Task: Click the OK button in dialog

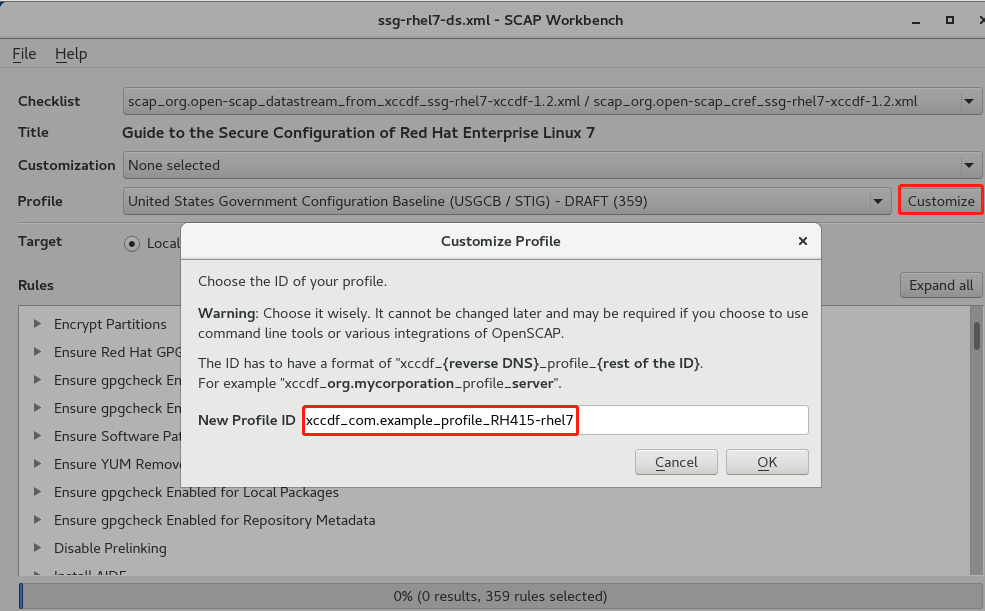Action: pyautogui.click(x=767, y=462)
